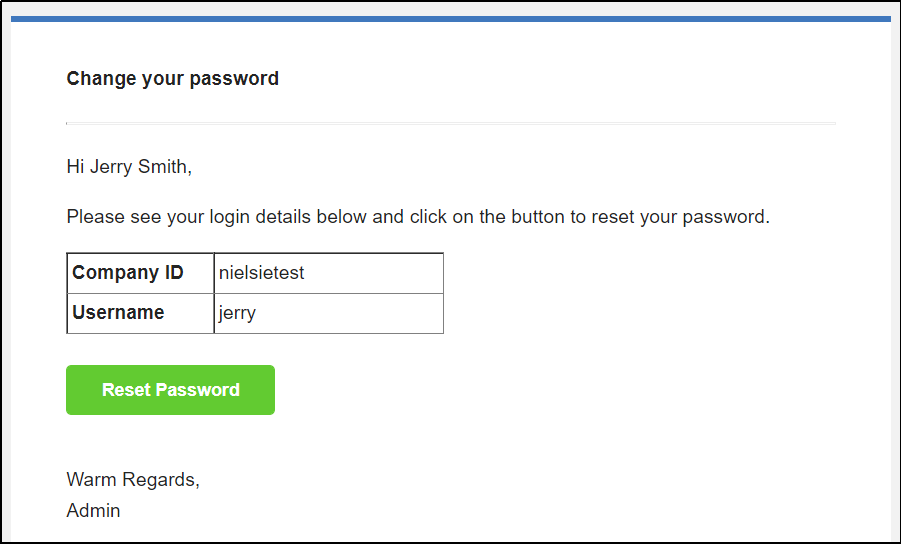901x544 pixels.
Task: Select the nielsietest company ID value
Action: click(x=261, y=272)
